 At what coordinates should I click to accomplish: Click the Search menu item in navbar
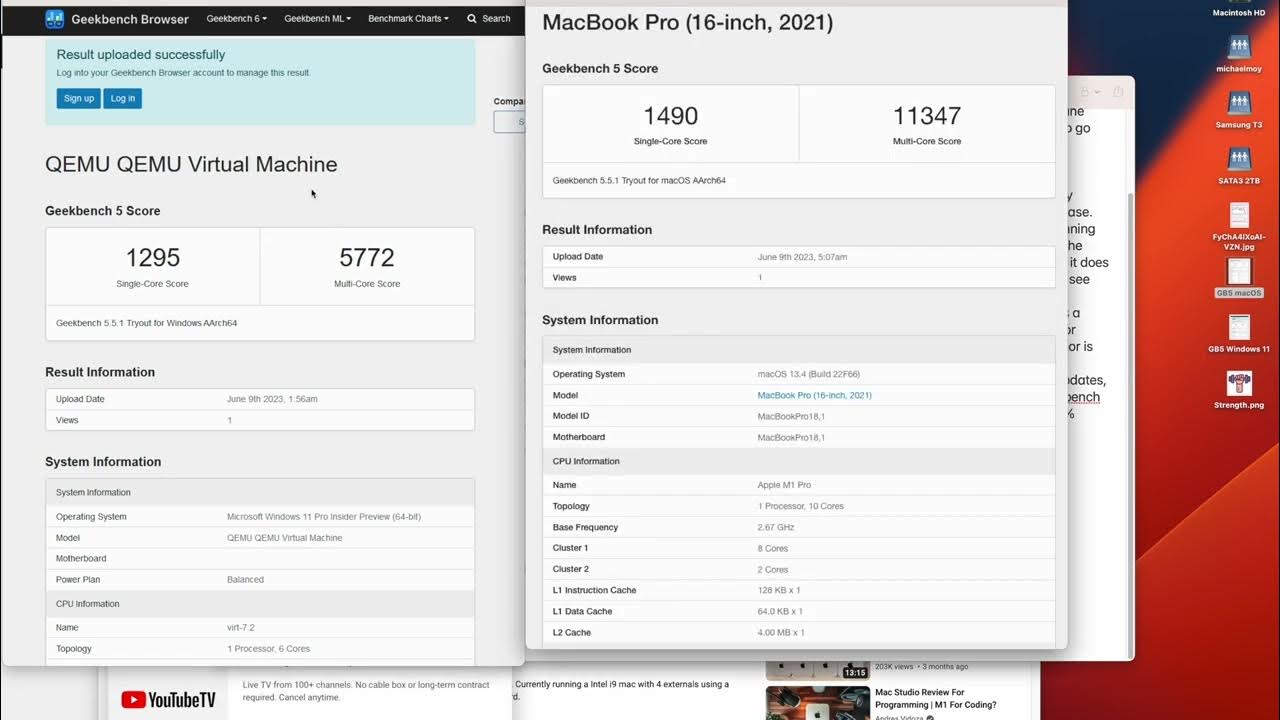(489, 18)
